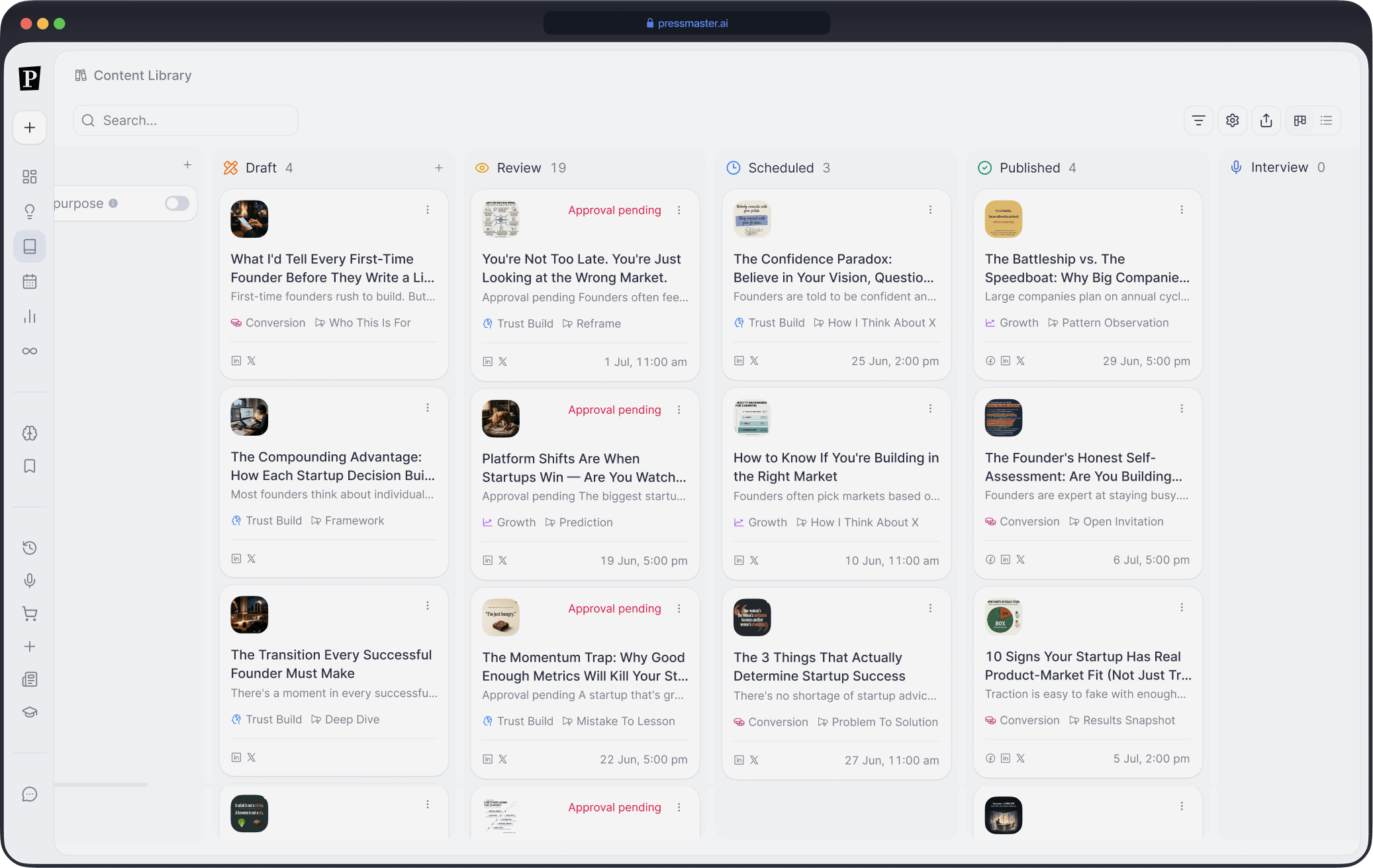1373x868 pixels.
Task: Open options for The 3 Things card
Action: point(930,608)
